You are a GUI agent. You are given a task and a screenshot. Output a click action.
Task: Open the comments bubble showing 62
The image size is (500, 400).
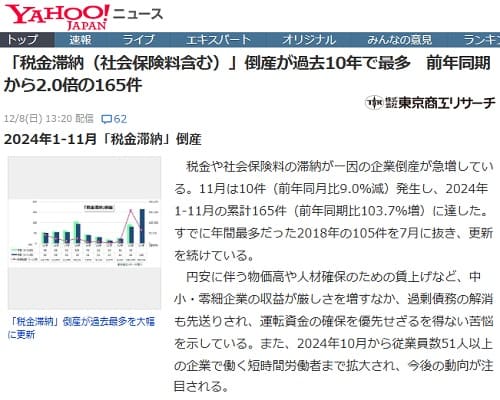114,119
